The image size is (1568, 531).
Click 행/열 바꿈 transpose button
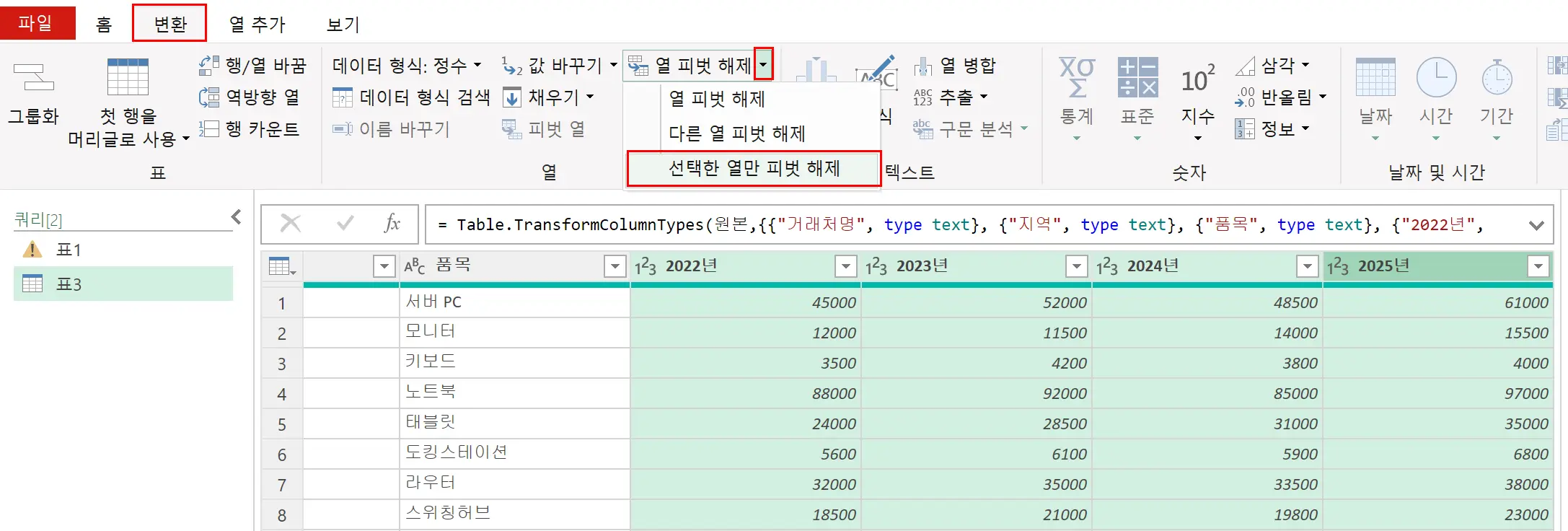coord(252,66)
